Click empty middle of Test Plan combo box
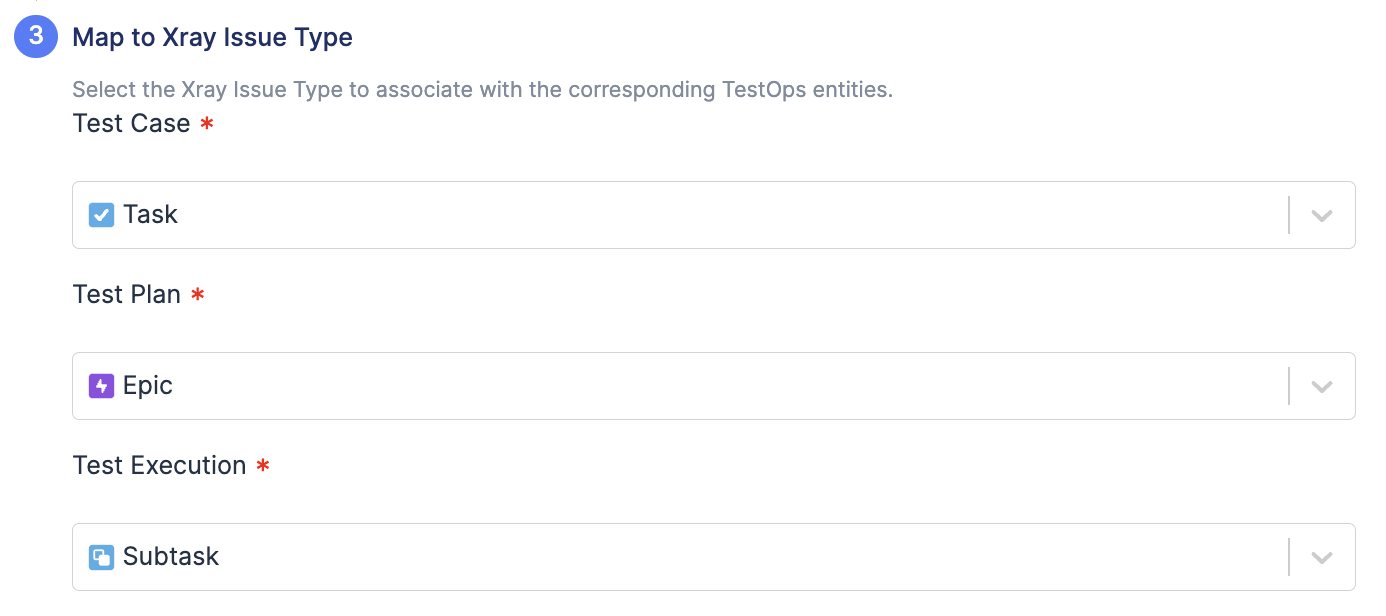Viewport: 1386px width, 616px height. click(700, 386)
